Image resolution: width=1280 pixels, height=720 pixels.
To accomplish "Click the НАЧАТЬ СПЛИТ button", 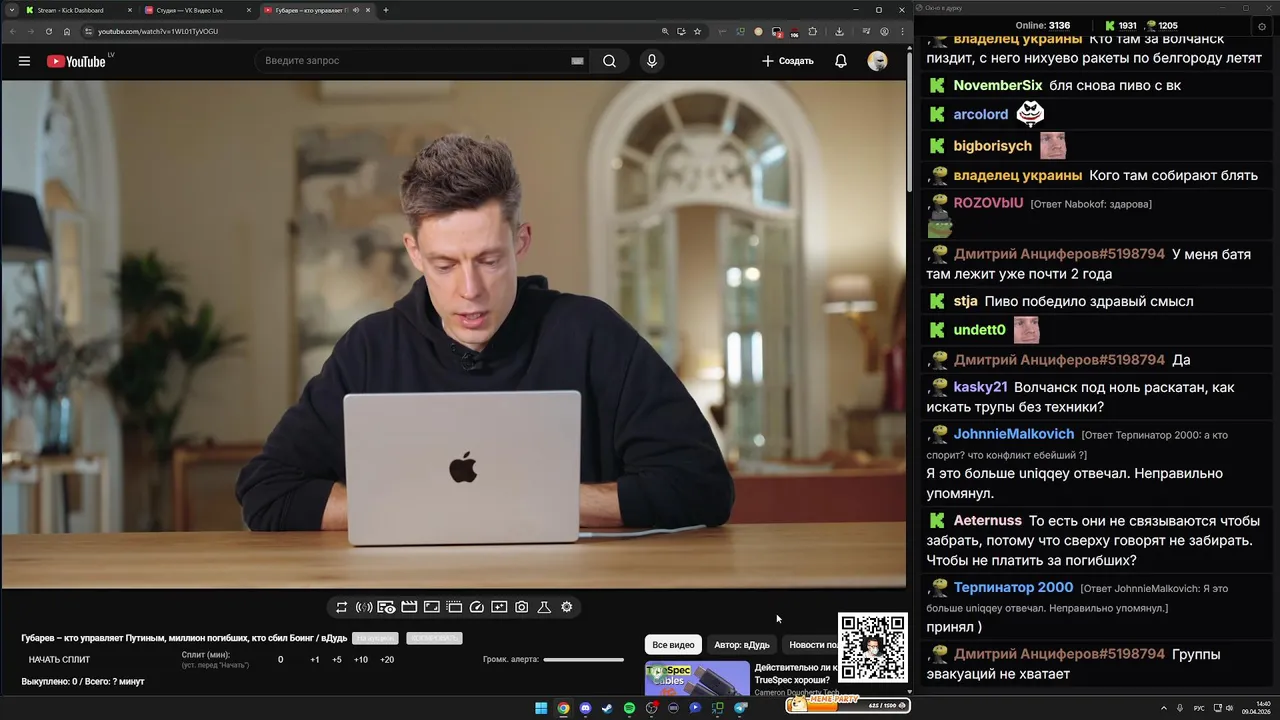I will click(x=59, y=660).
